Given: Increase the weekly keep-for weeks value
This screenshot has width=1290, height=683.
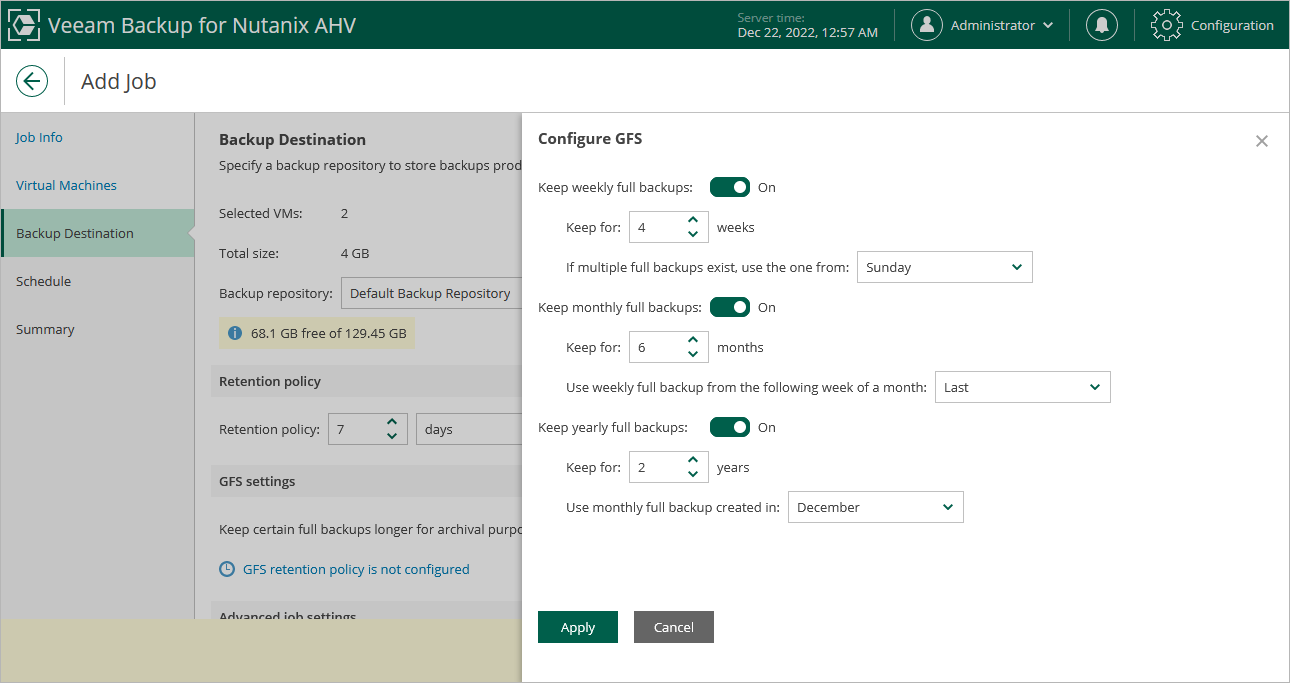Looking at the screenshot, I should 693,221.
